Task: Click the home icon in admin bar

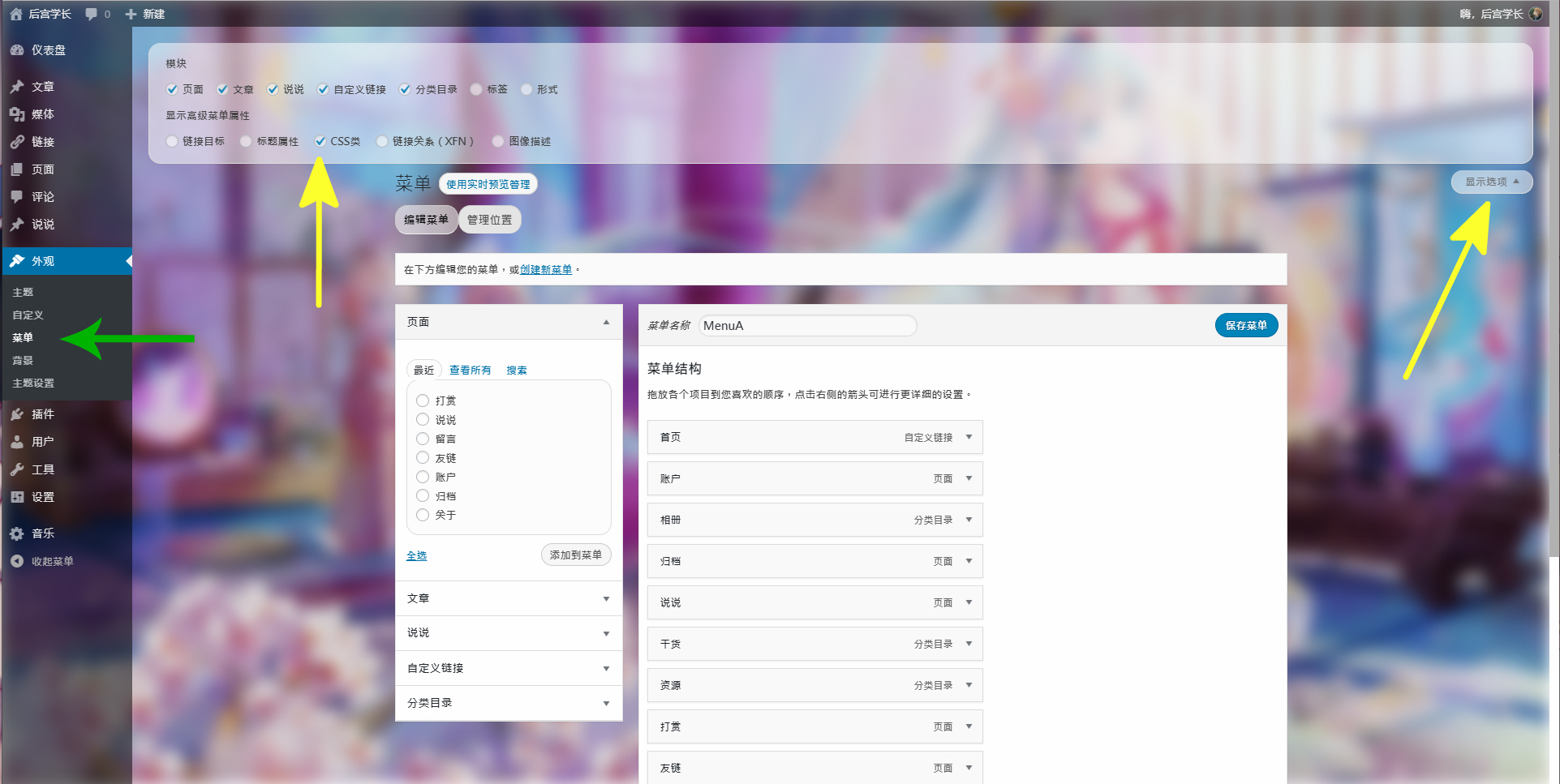Action: (x=16, y=14)
